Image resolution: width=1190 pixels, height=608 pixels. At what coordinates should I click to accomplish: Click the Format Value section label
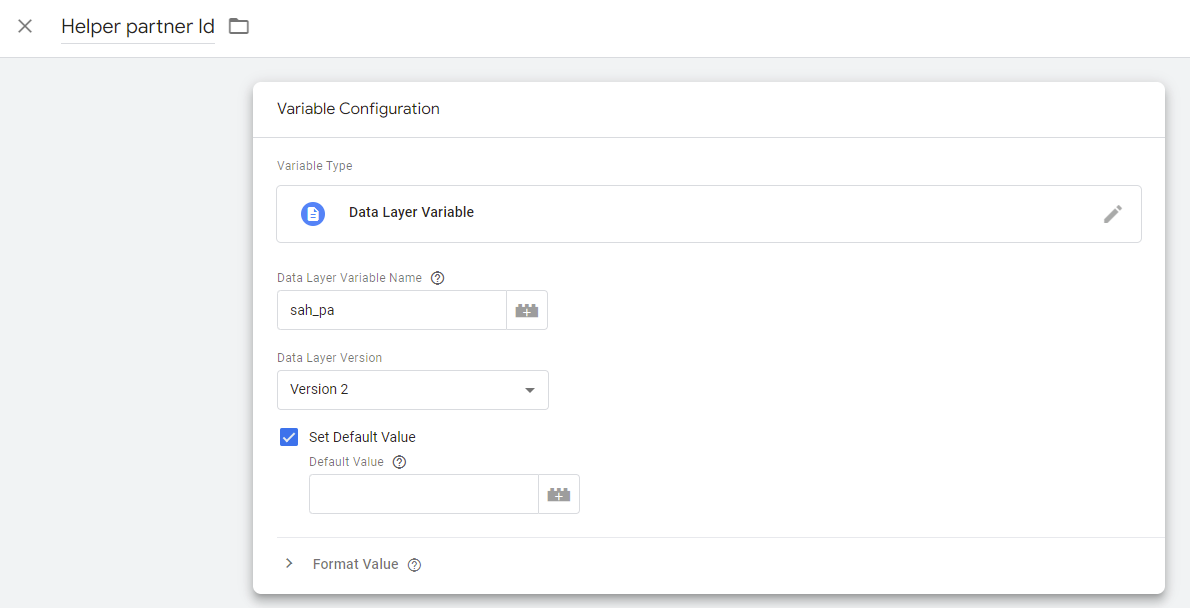355,564
